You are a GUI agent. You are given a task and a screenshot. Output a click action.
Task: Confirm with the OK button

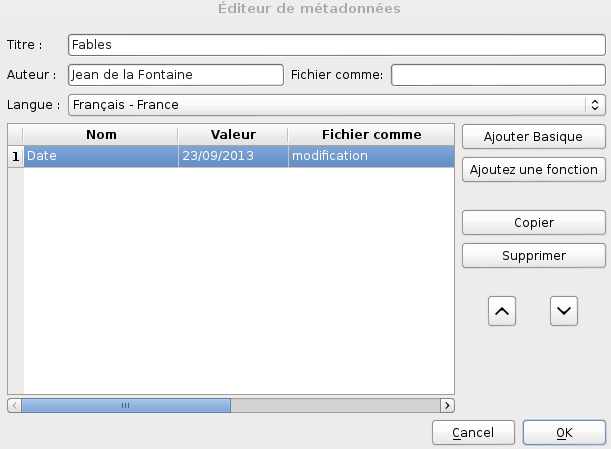564,433
